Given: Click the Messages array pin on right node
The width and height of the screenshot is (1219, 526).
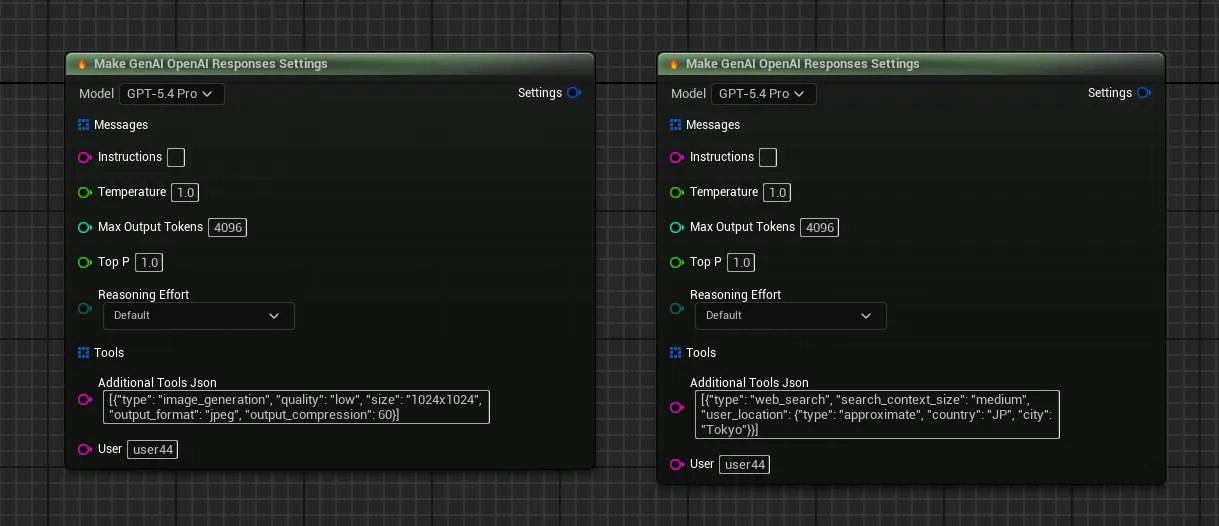Looking at the screenshot, I should [676, 125].
